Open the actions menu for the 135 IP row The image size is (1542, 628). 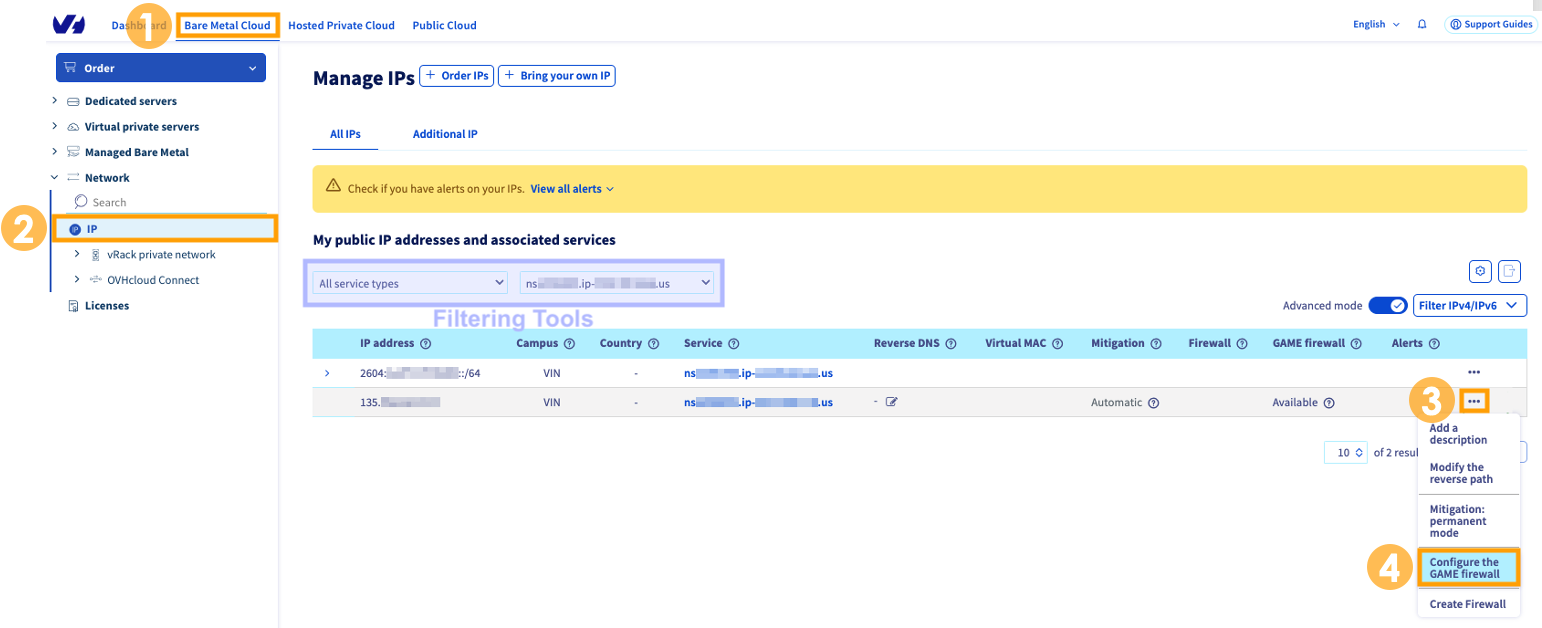(1474, 401)
